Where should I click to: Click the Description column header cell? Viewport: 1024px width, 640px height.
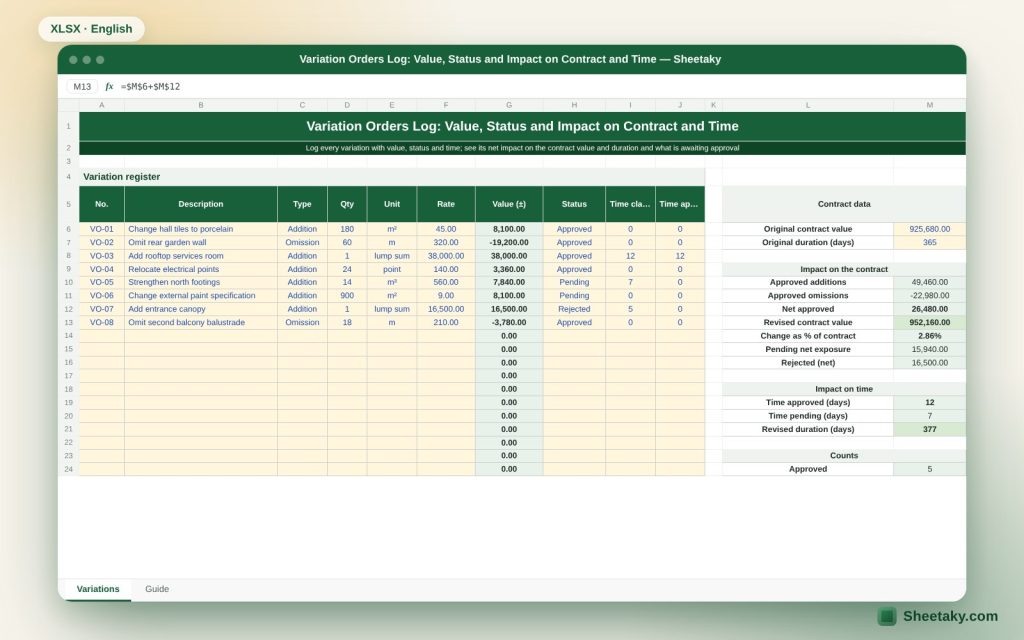[x=200, y=204]
